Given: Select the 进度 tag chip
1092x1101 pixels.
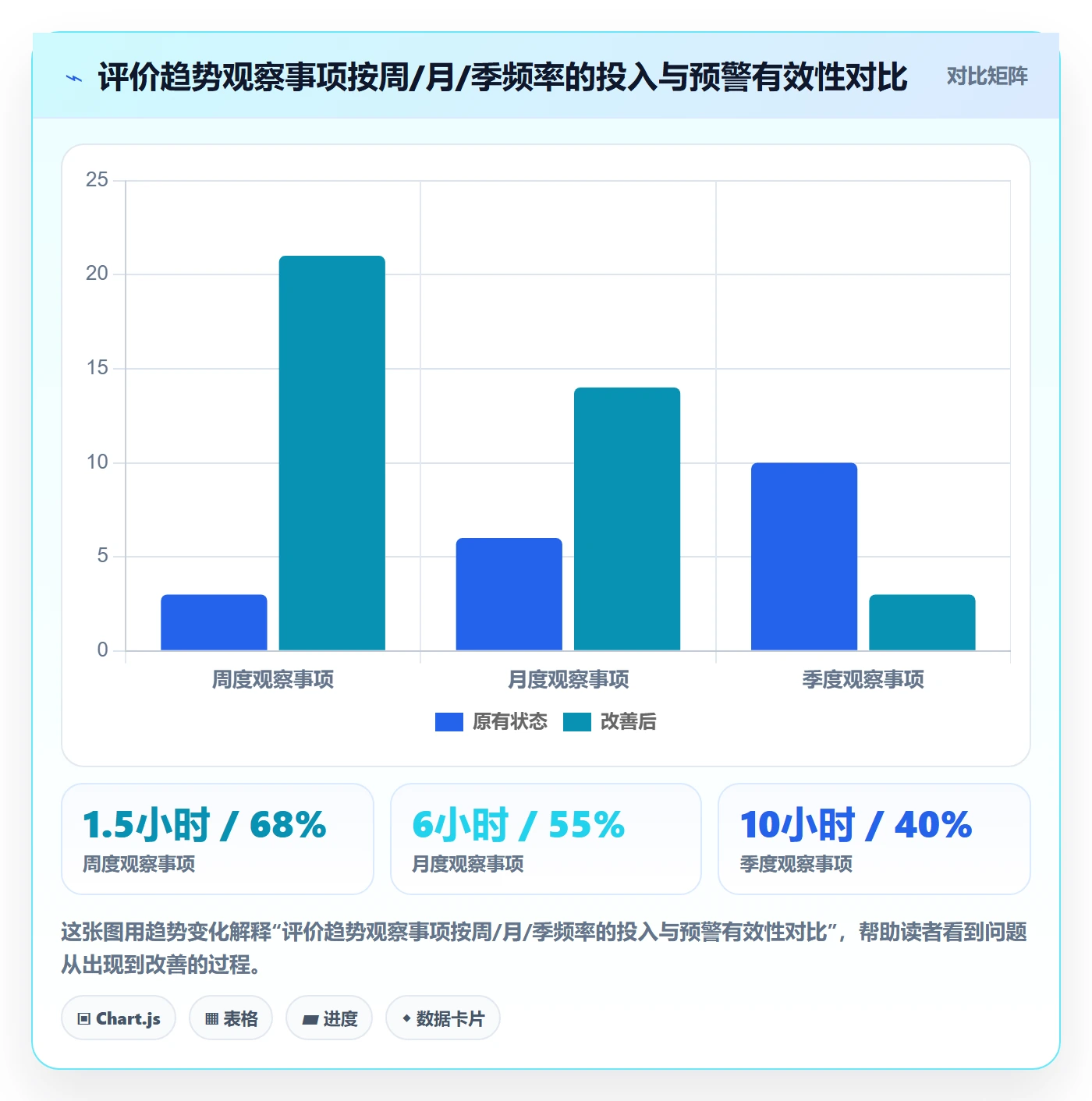Looking at the screenshot, I should [x=329, y=1018].
